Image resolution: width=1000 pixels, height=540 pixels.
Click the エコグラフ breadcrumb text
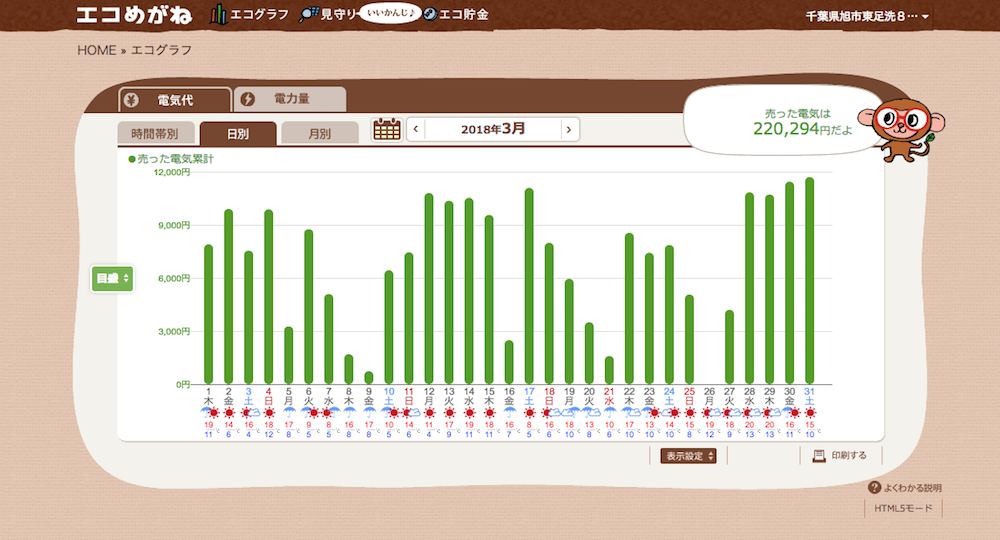click(x=161, y=50)
